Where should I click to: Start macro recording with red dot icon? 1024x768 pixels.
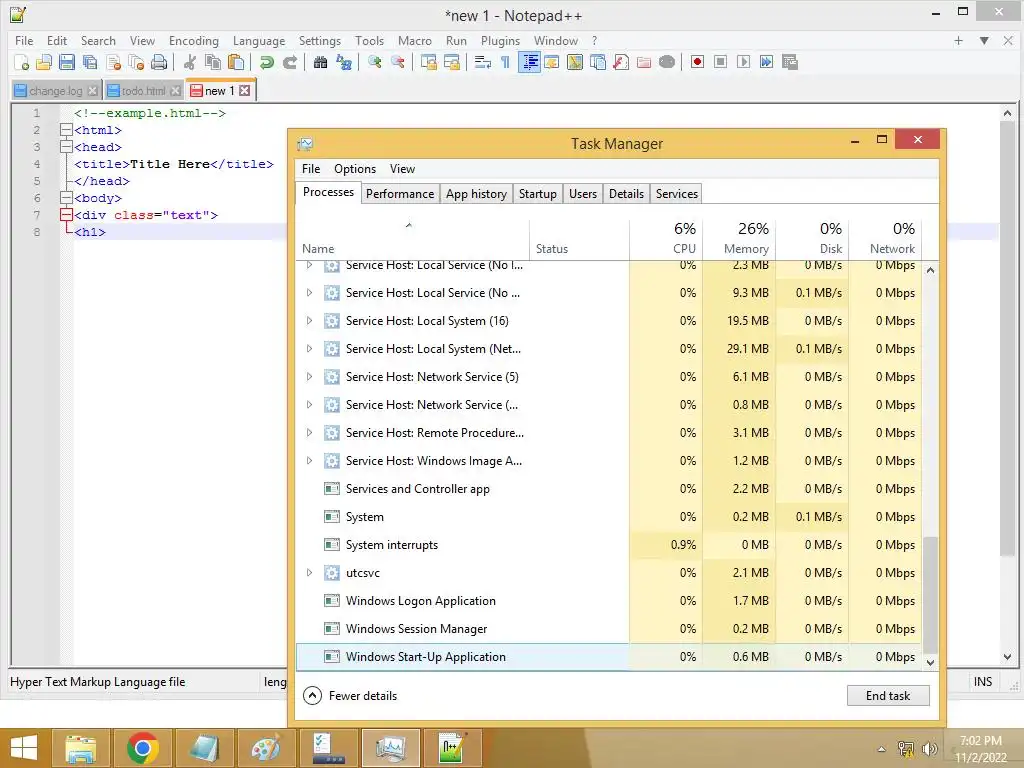pyautogui.click(x=697, y=62)
